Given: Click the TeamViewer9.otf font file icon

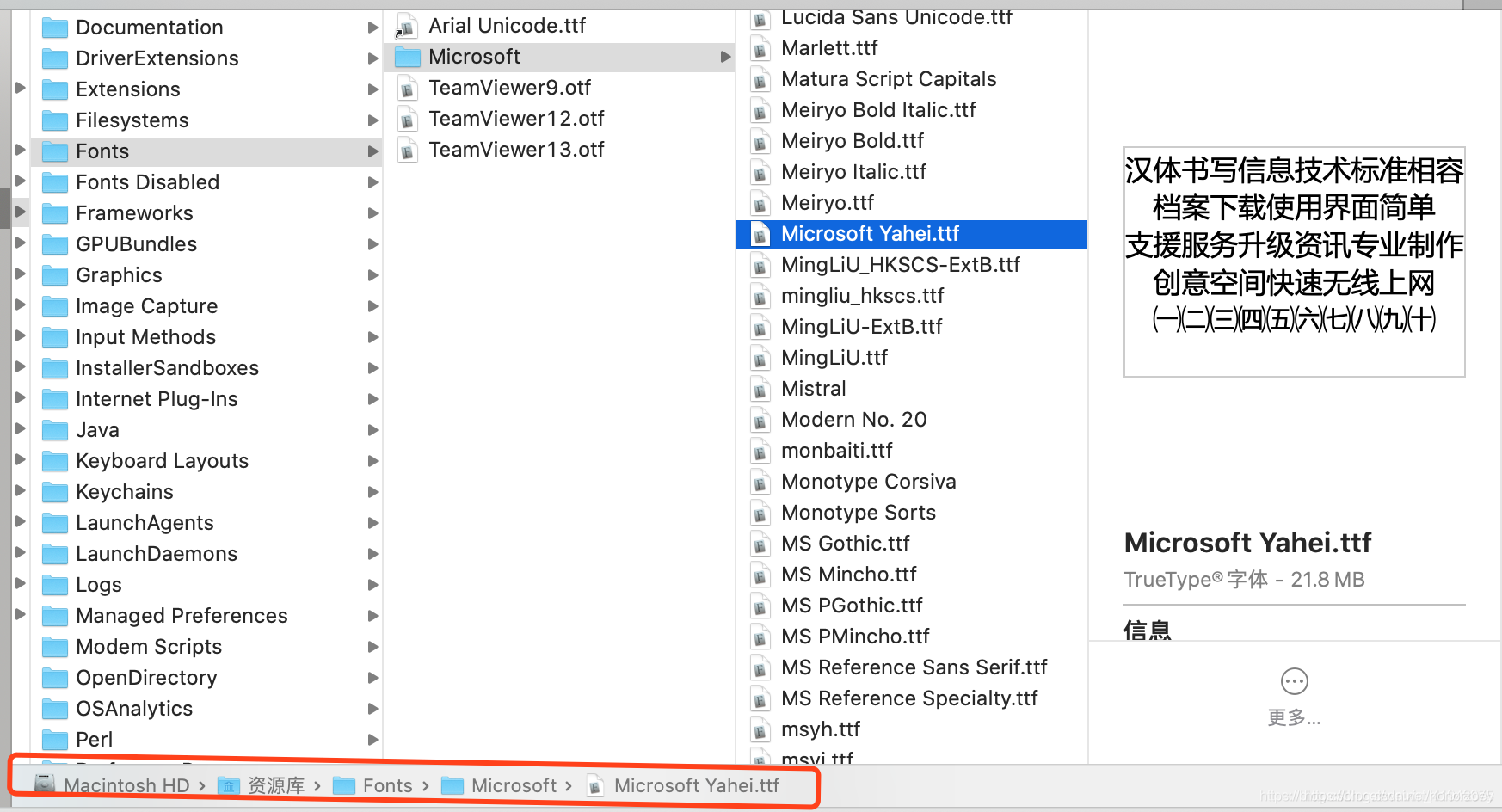Looking at the screenshot, I should click(x=408, y=88).
